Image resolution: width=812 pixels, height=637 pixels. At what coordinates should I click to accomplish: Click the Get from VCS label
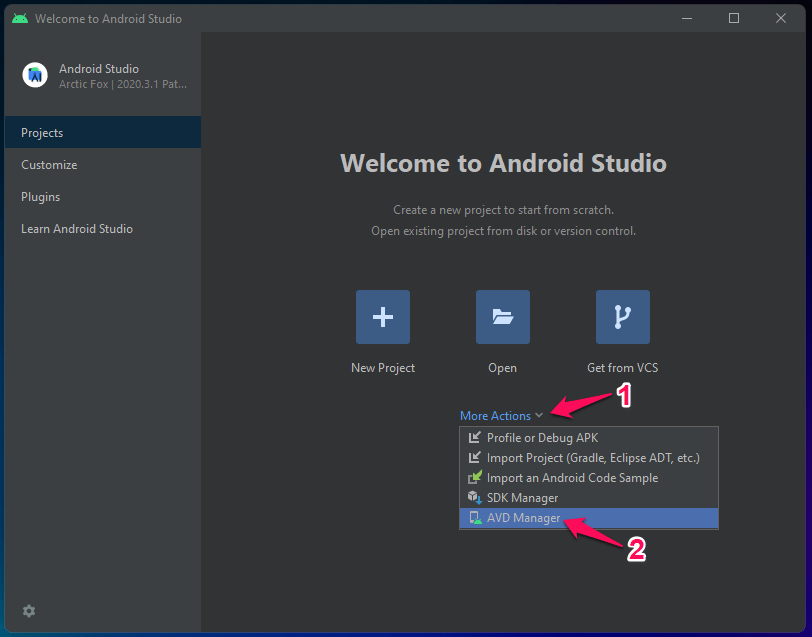(622, 368)
